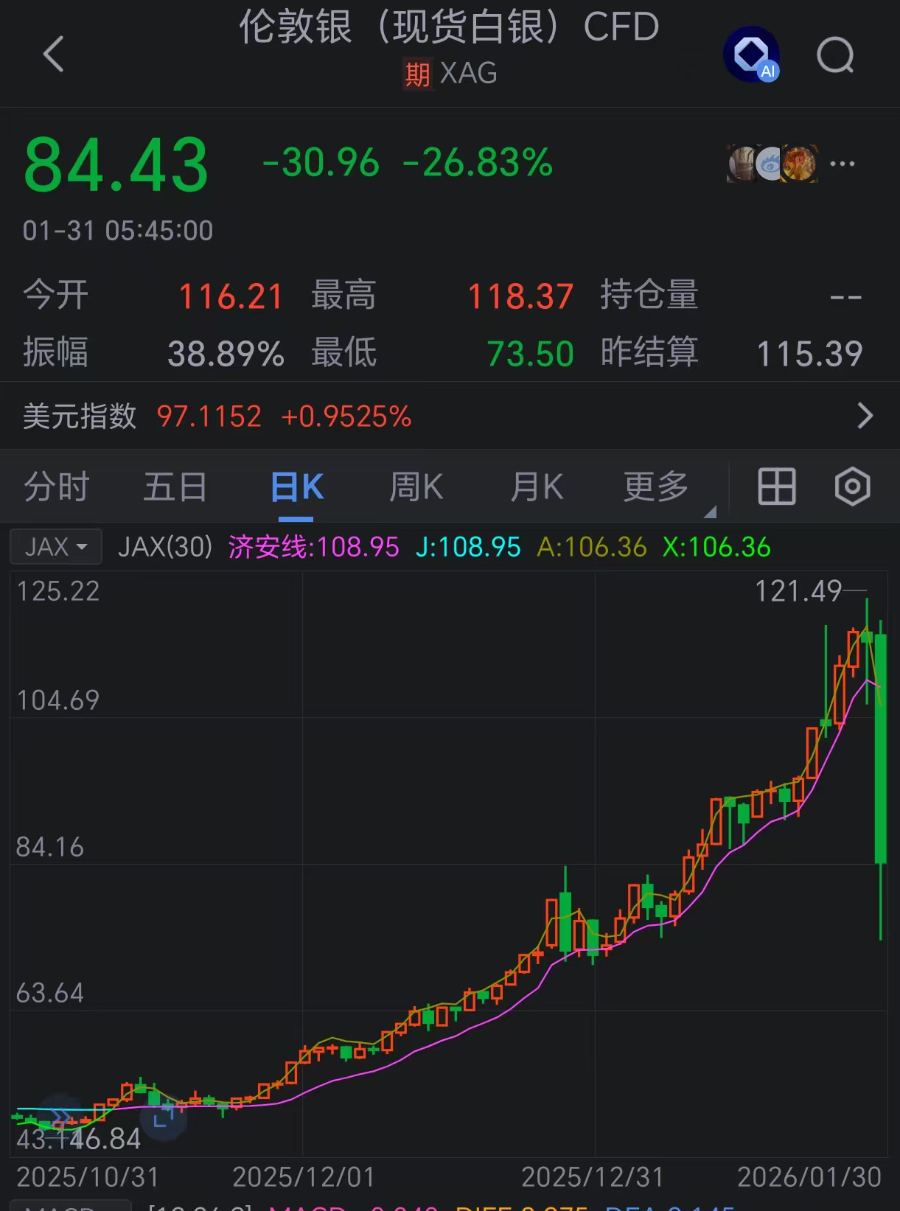This screenshot has height=1211, width=900.
Task: Switch to the 周K chart tab
Action: [x=415, y=487]
